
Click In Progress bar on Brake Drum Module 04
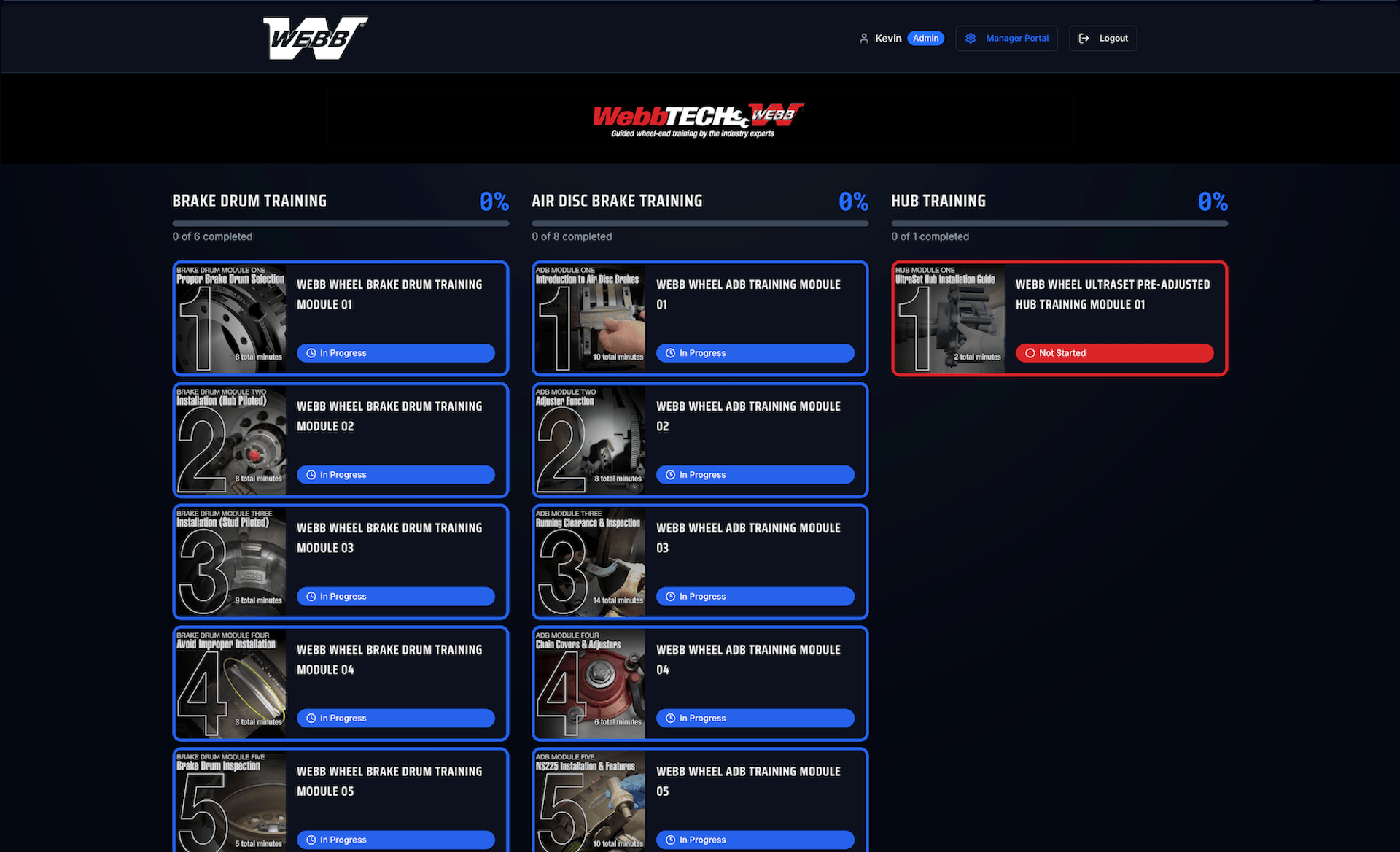396,719
